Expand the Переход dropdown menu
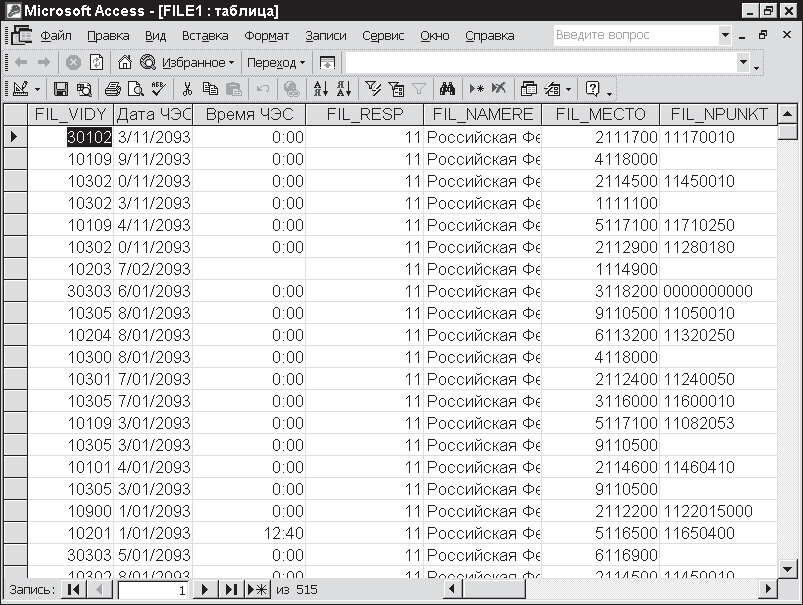This screenshot has width=803, height=605. (x=276, y=62)
